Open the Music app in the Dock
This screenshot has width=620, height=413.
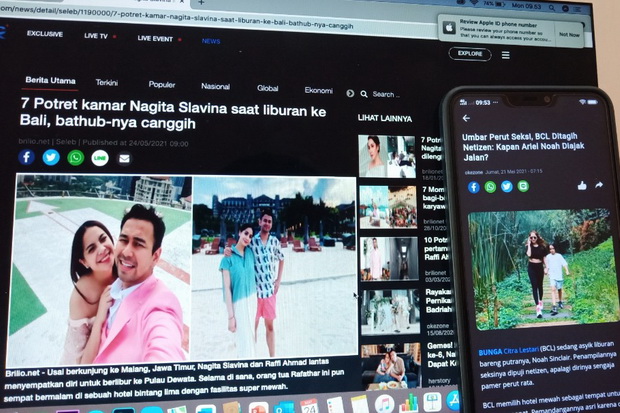click(384, 404)
